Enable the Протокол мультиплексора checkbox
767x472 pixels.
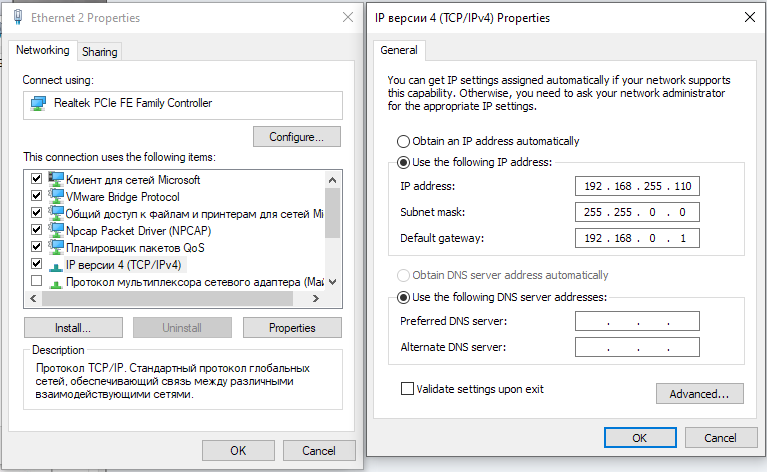[37, 281]
